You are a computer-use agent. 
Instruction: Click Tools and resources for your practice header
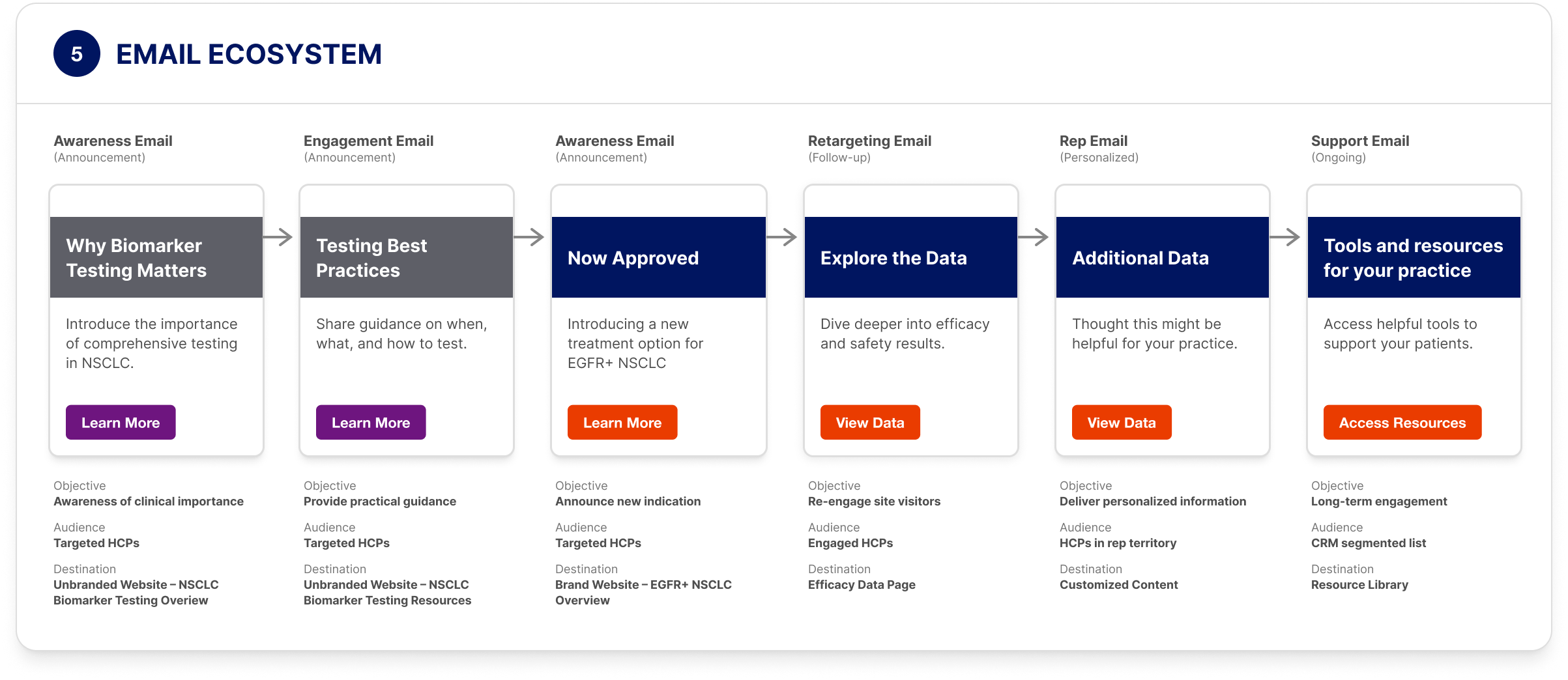[x=1414, y=257]
